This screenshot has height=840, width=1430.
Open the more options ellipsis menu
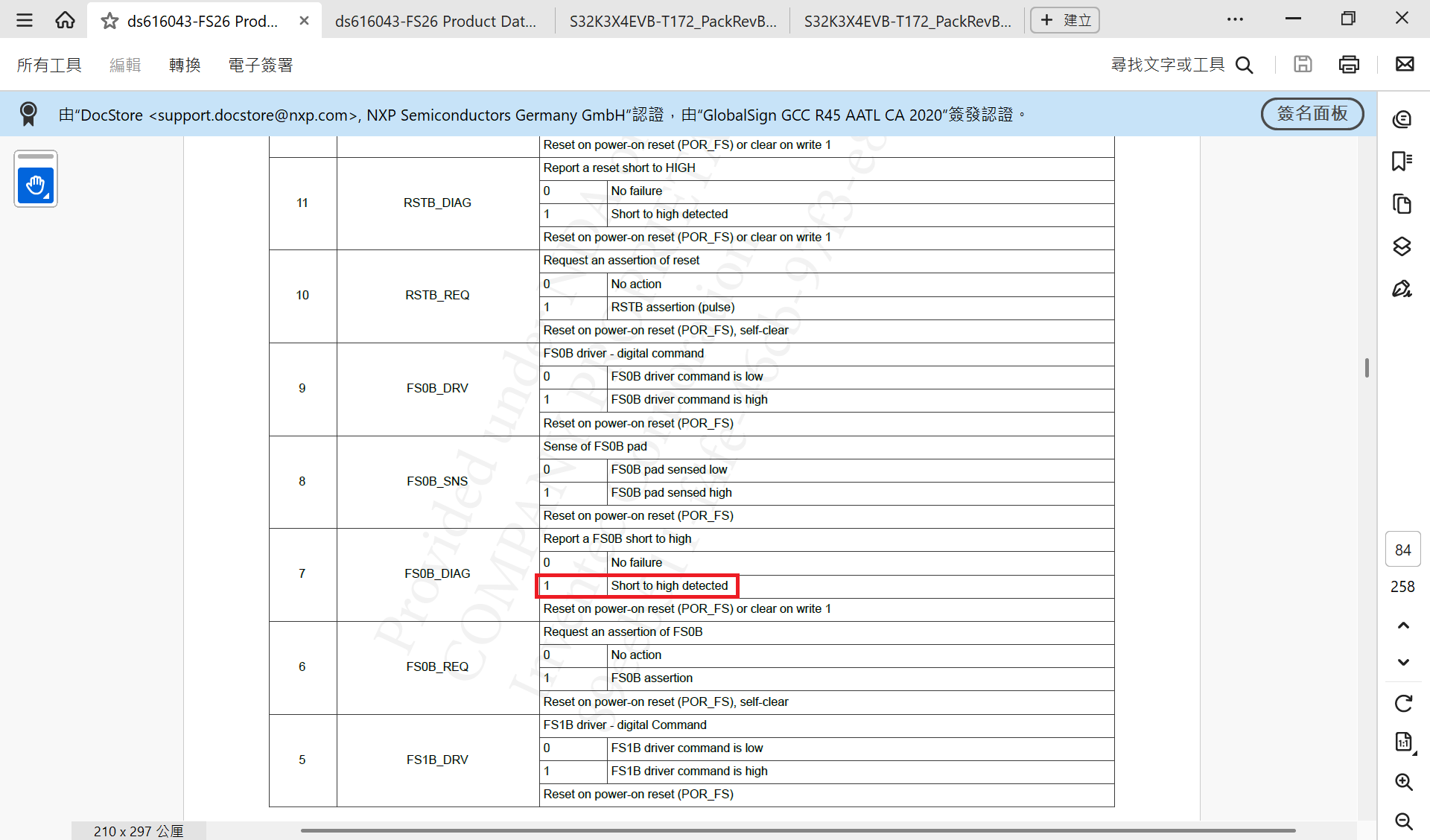click(x=1235, y=19)
